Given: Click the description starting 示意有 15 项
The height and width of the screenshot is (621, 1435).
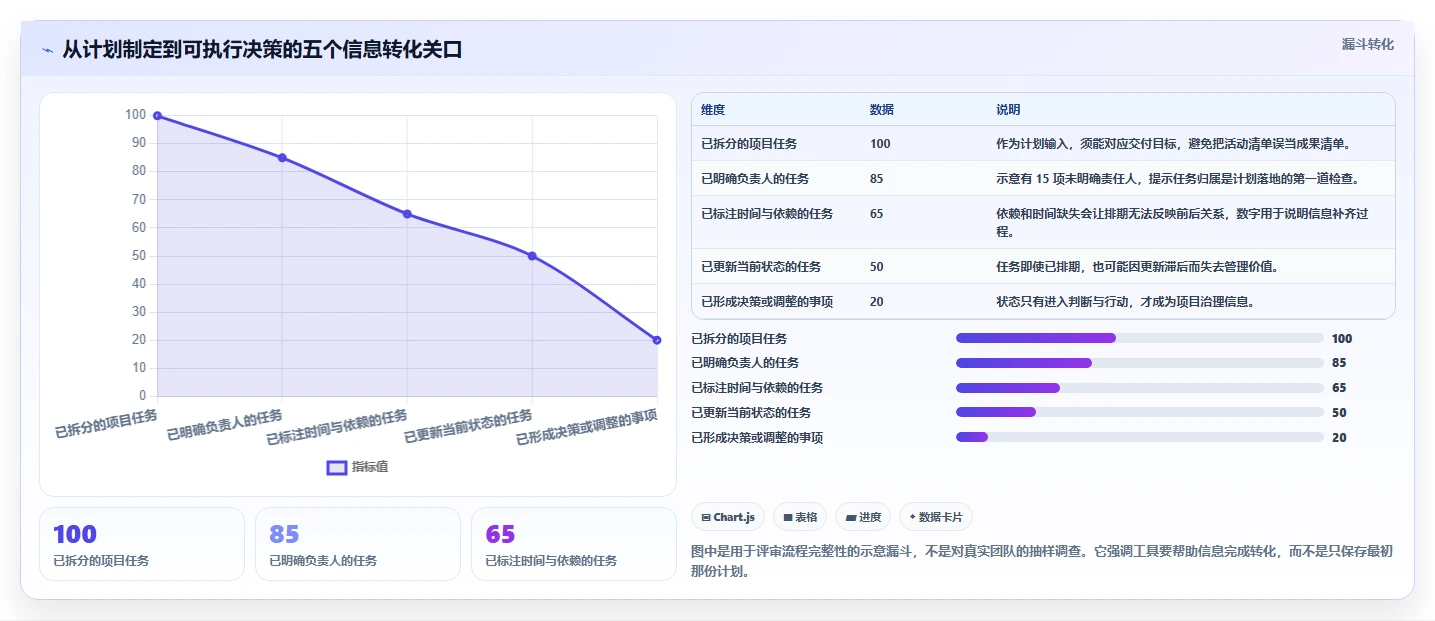Looking at the screenshot, I should pos(1177,178).
